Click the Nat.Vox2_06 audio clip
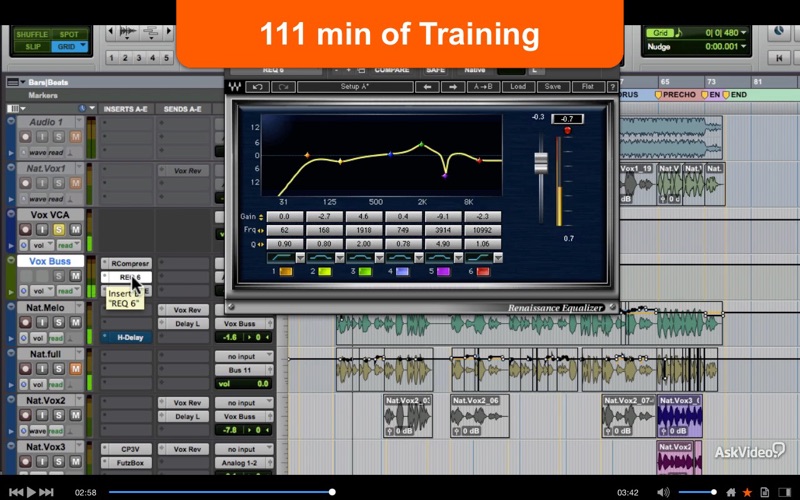 click(480, 416)
